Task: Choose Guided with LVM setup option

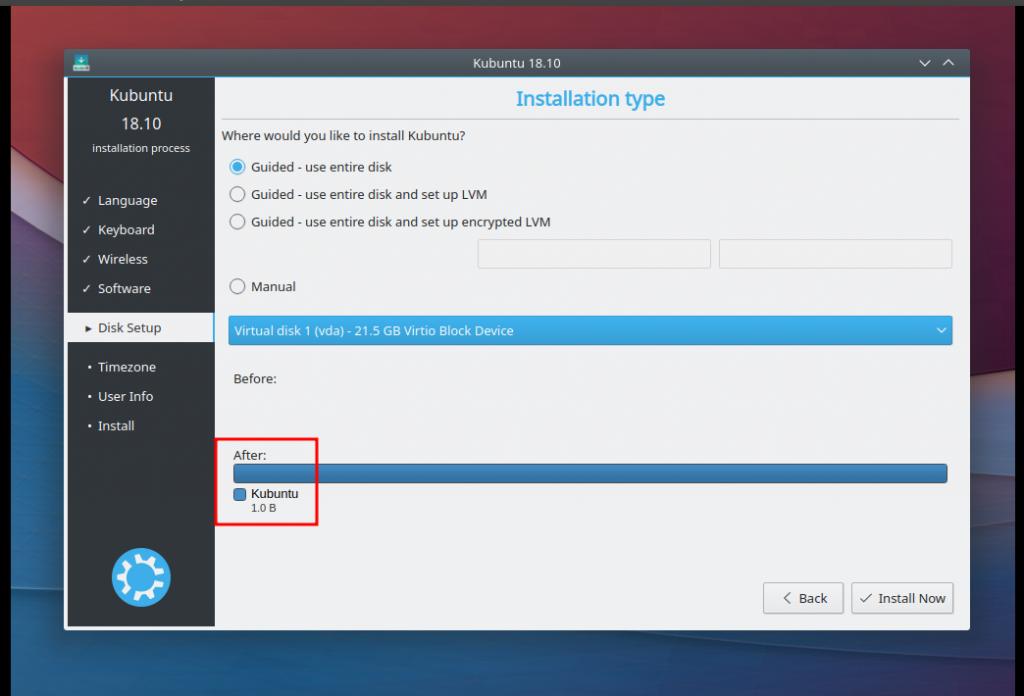Action: pyautogui.click(x=238, y=194)
